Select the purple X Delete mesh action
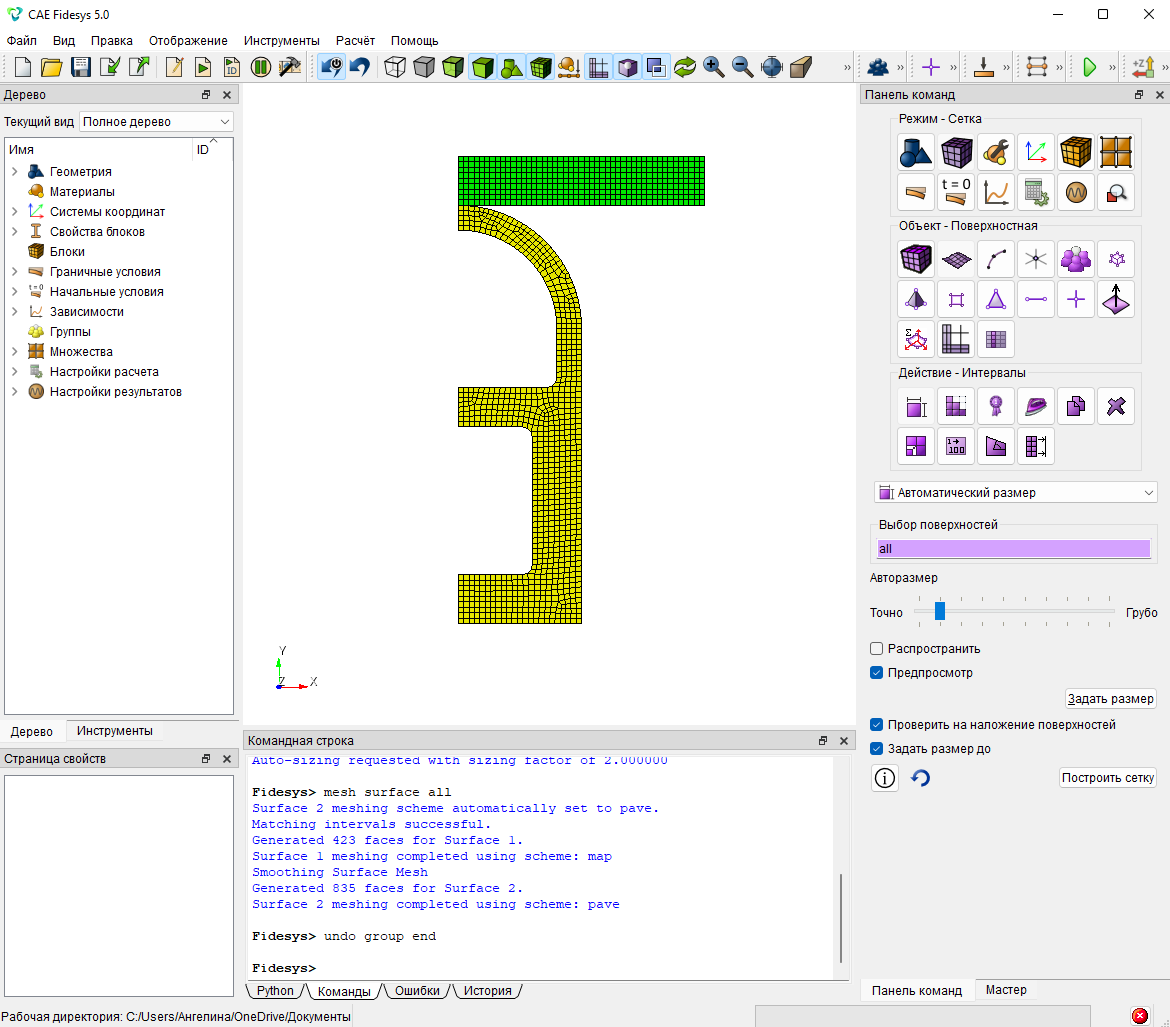The height and width of the screenshot is (1027, 1170). point(1116,406)
